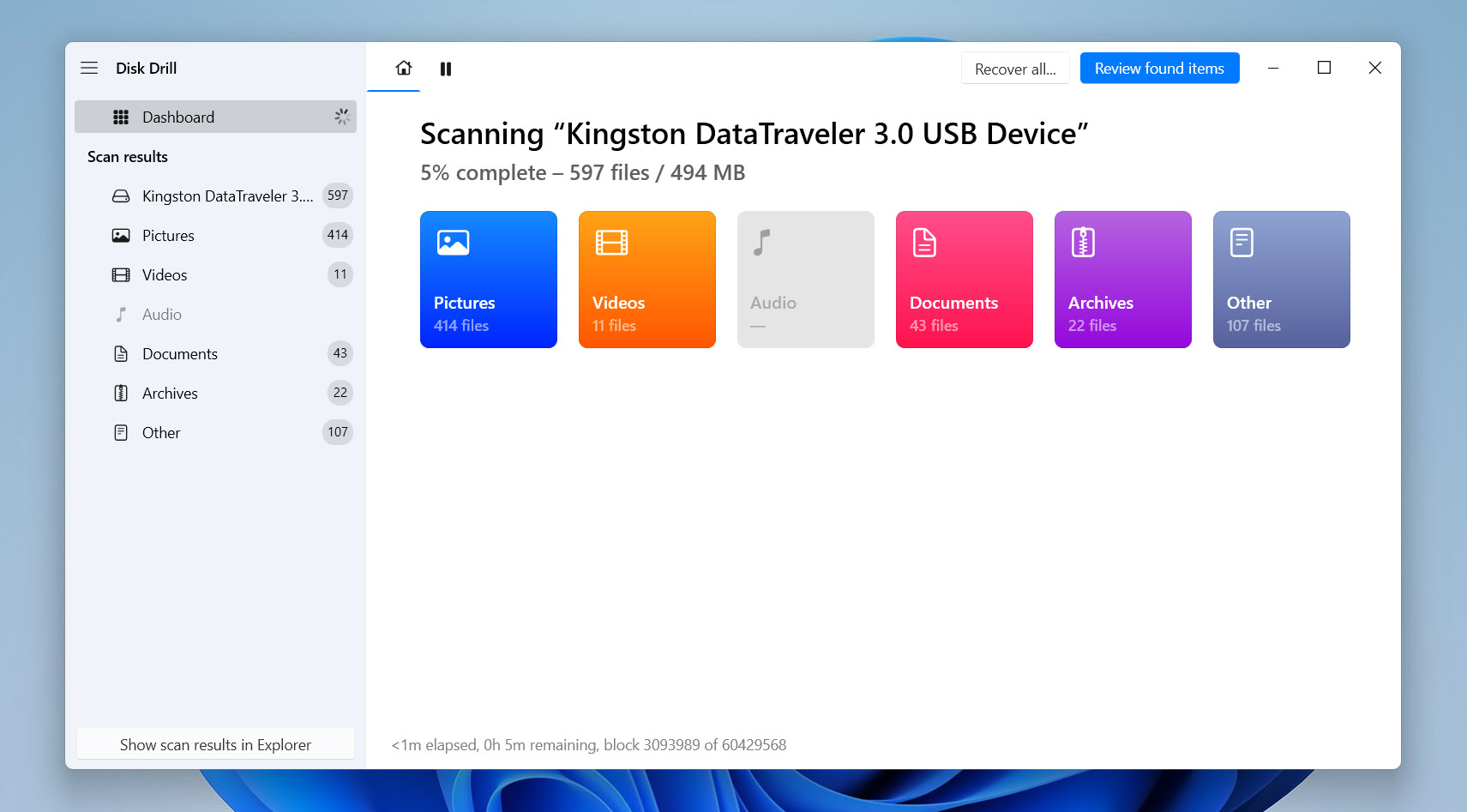
Task: Open Kingston DataTraveler scan results
Action: point(215,195)
